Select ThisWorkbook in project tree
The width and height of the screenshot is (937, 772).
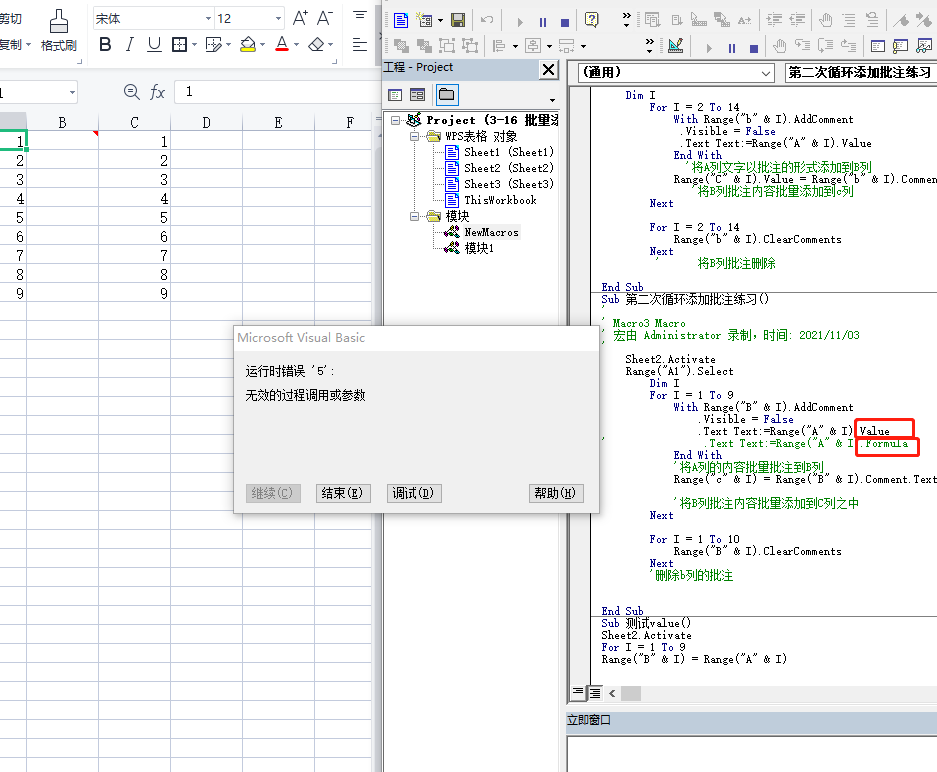tap(500, 200)
